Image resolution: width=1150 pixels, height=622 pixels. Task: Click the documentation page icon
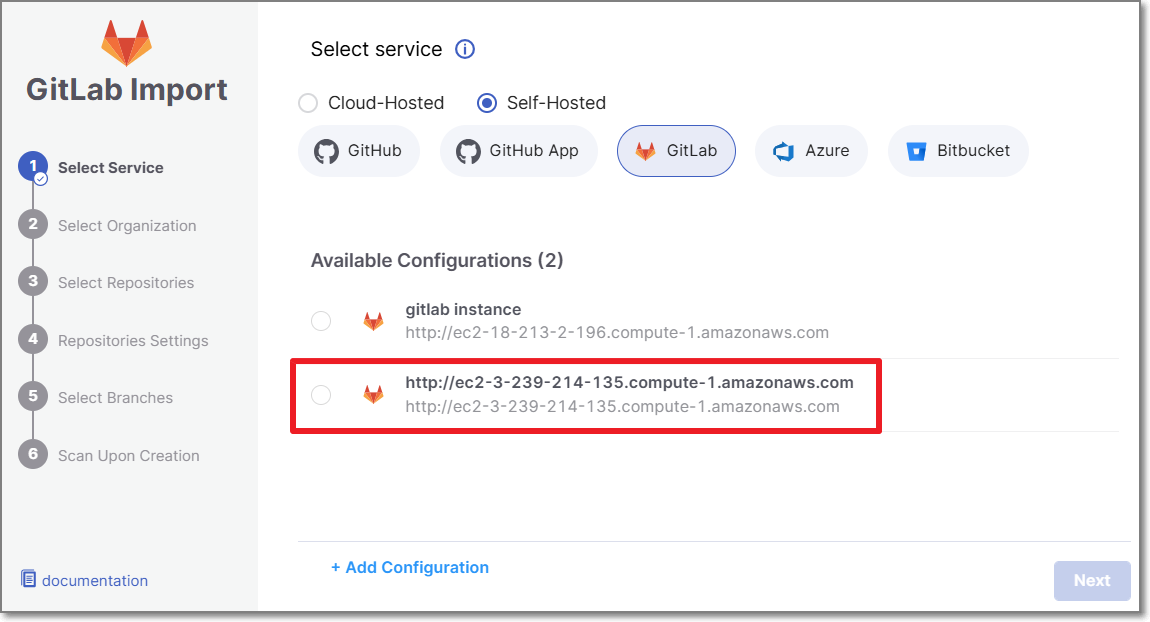coord(28,580)
